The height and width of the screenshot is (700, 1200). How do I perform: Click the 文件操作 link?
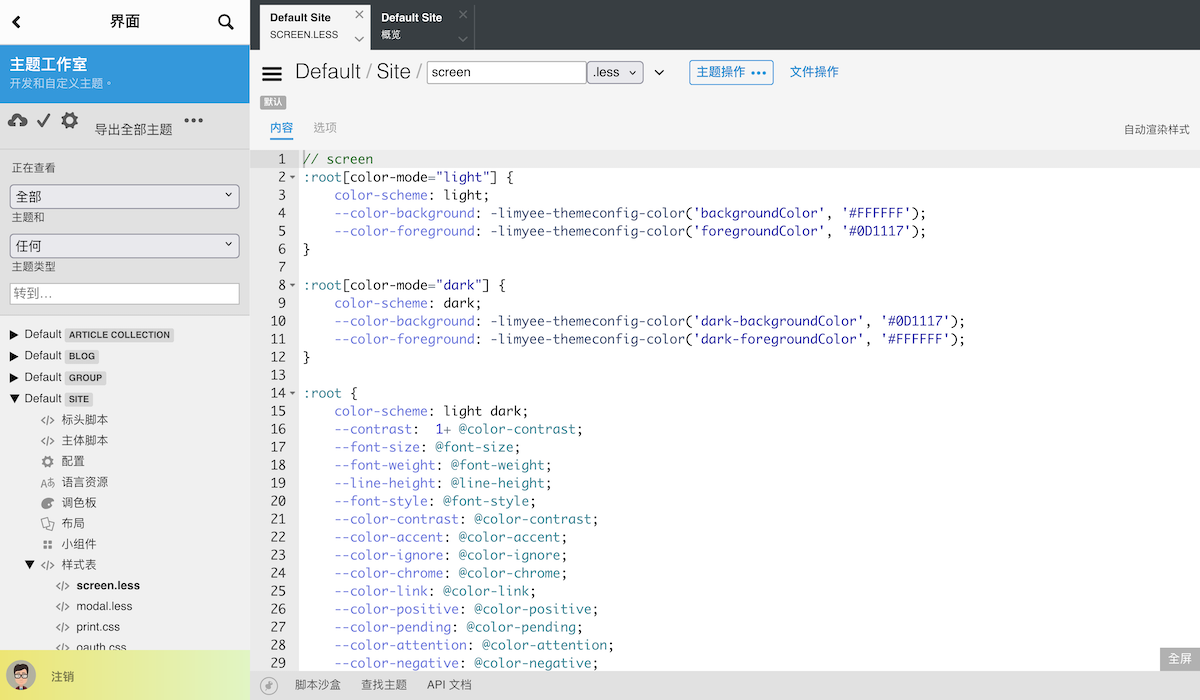(x=814, y=72)
